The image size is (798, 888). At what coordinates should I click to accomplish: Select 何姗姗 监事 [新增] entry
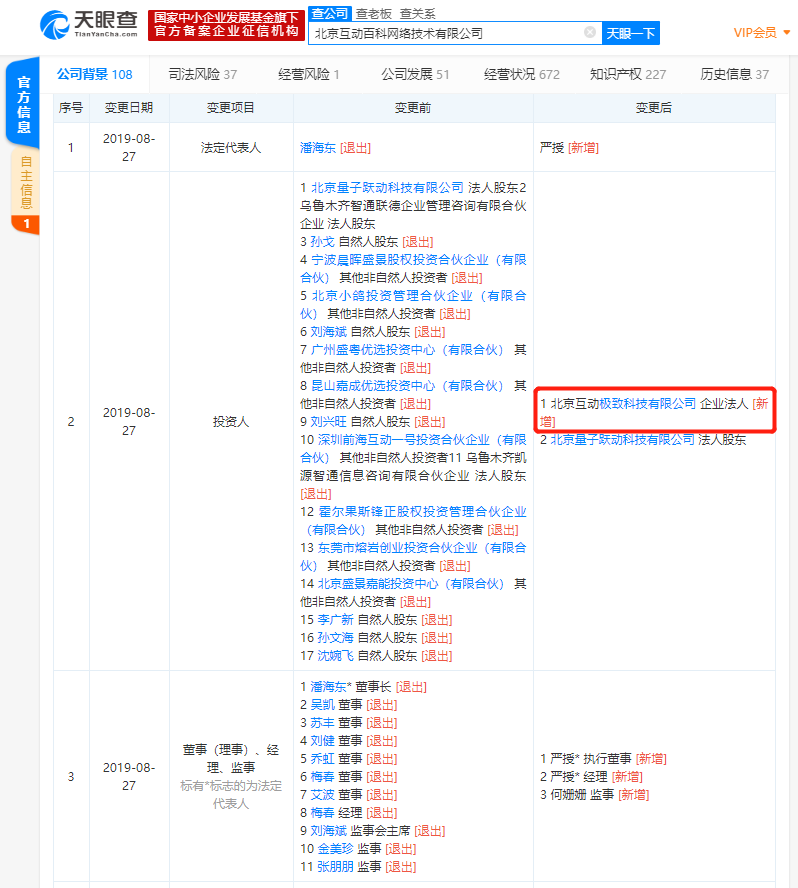click(594, 795)
